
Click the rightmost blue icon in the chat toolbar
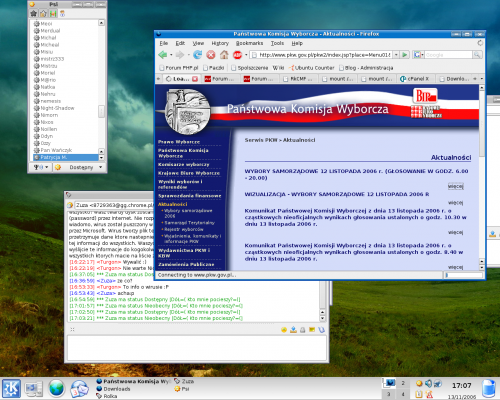coord(321,330)
